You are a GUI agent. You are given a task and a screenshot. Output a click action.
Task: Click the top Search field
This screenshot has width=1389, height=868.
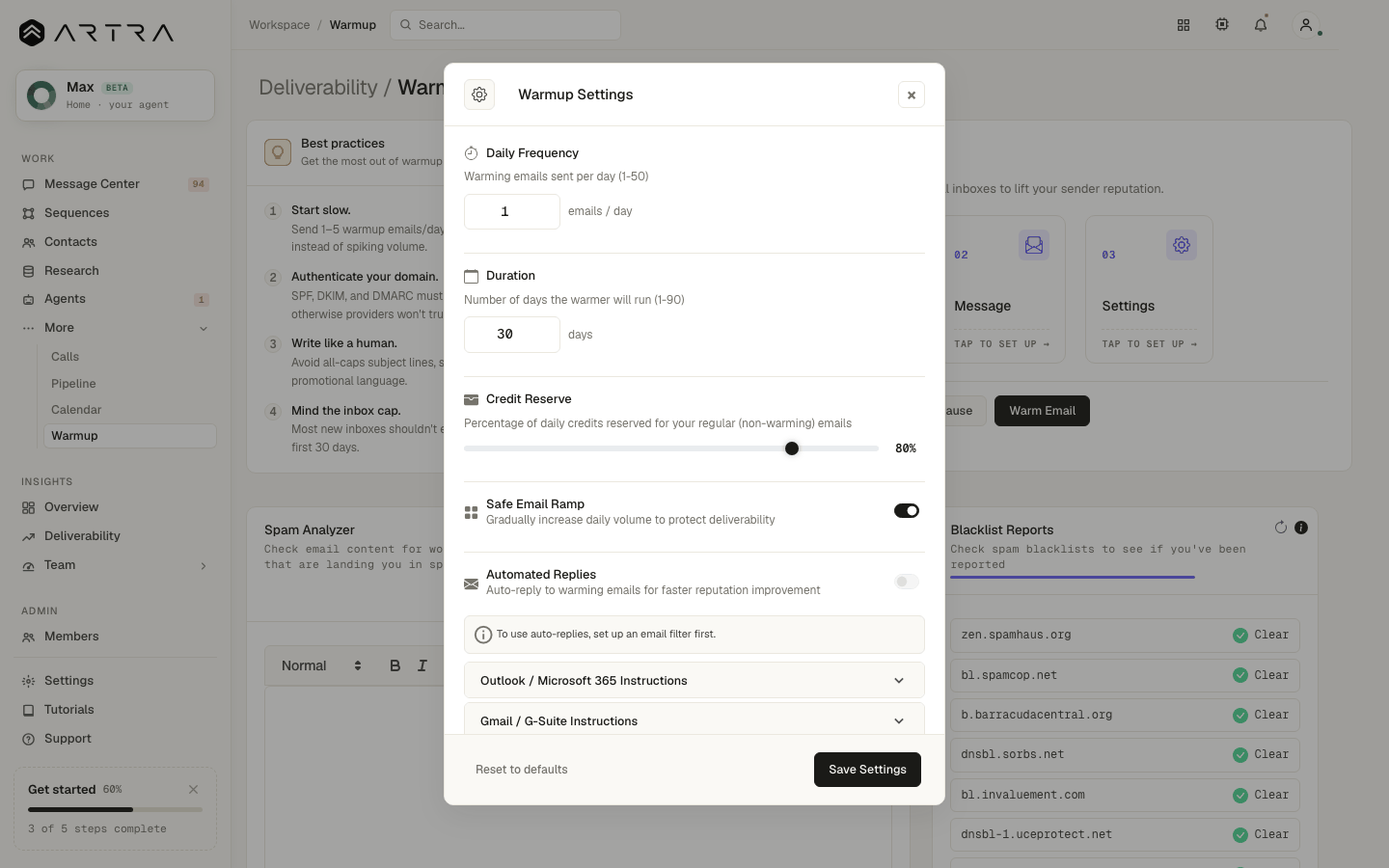(x=505, y=25)
